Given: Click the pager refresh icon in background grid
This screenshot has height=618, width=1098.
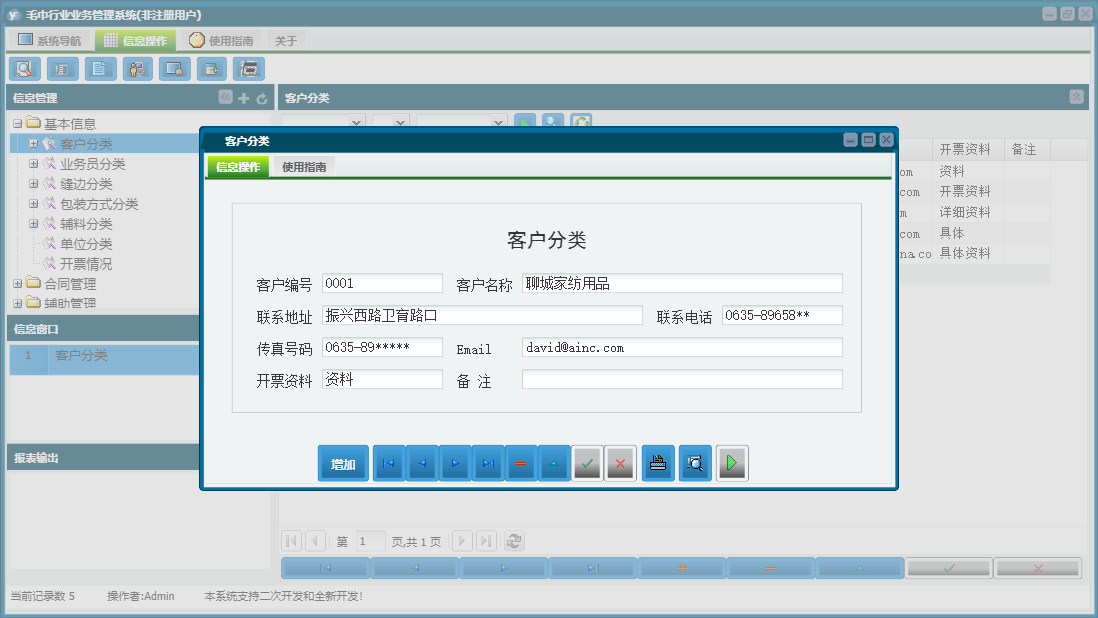Looking at the screenshot, I should coord(513,541).
